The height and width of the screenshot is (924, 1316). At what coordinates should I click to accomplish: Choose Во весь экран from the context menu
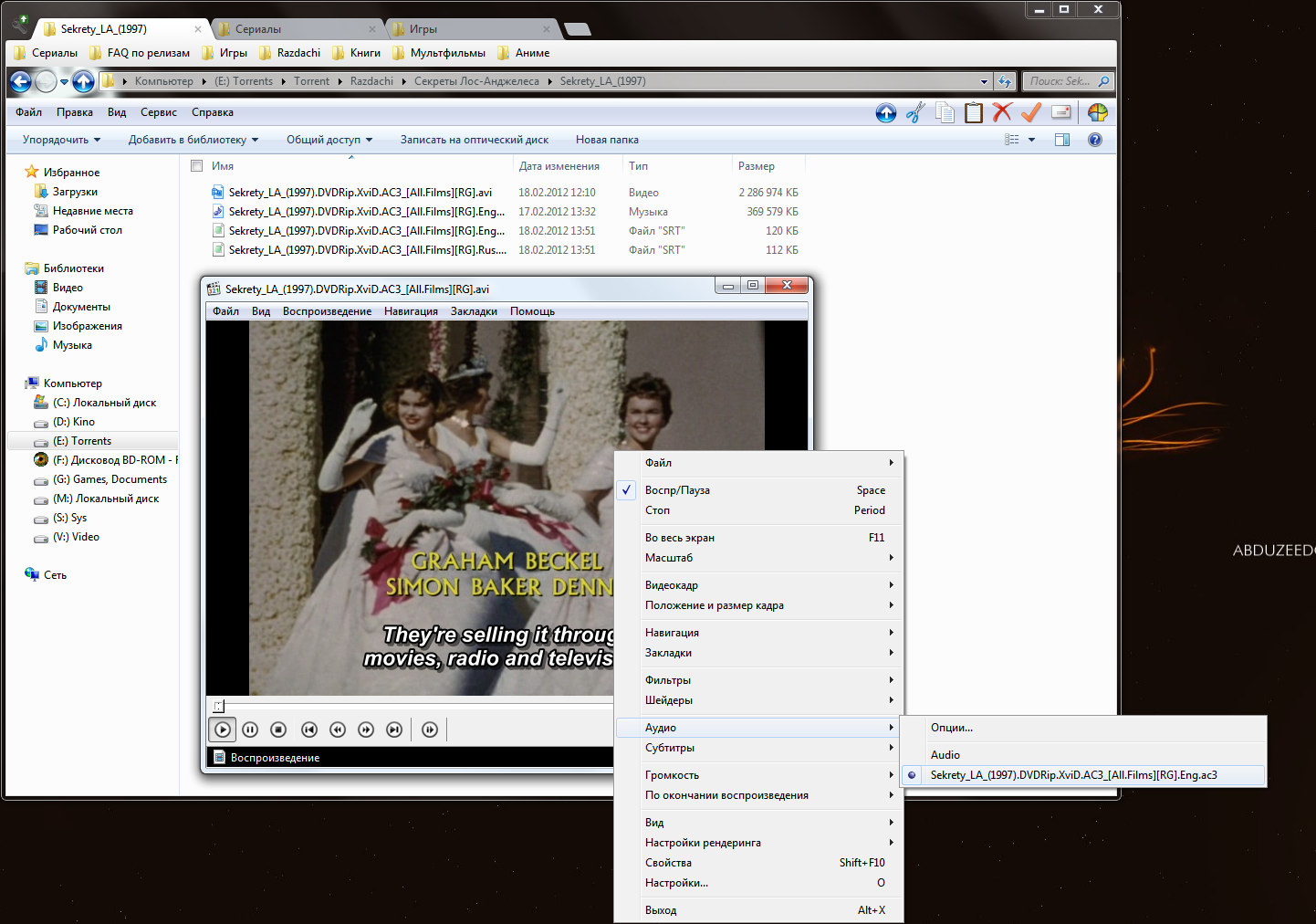pyautogui.click(x=759, y=538)
